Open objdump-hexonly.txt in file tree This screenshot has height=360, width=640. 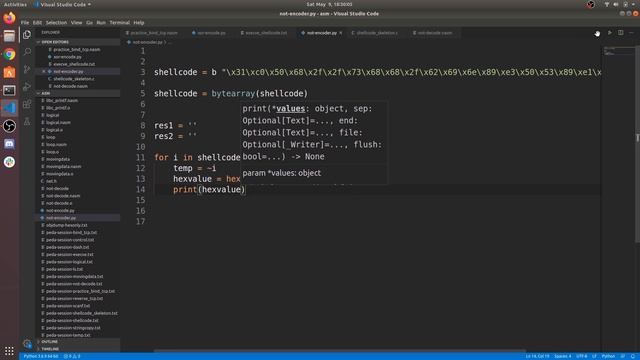pos(66,225)
